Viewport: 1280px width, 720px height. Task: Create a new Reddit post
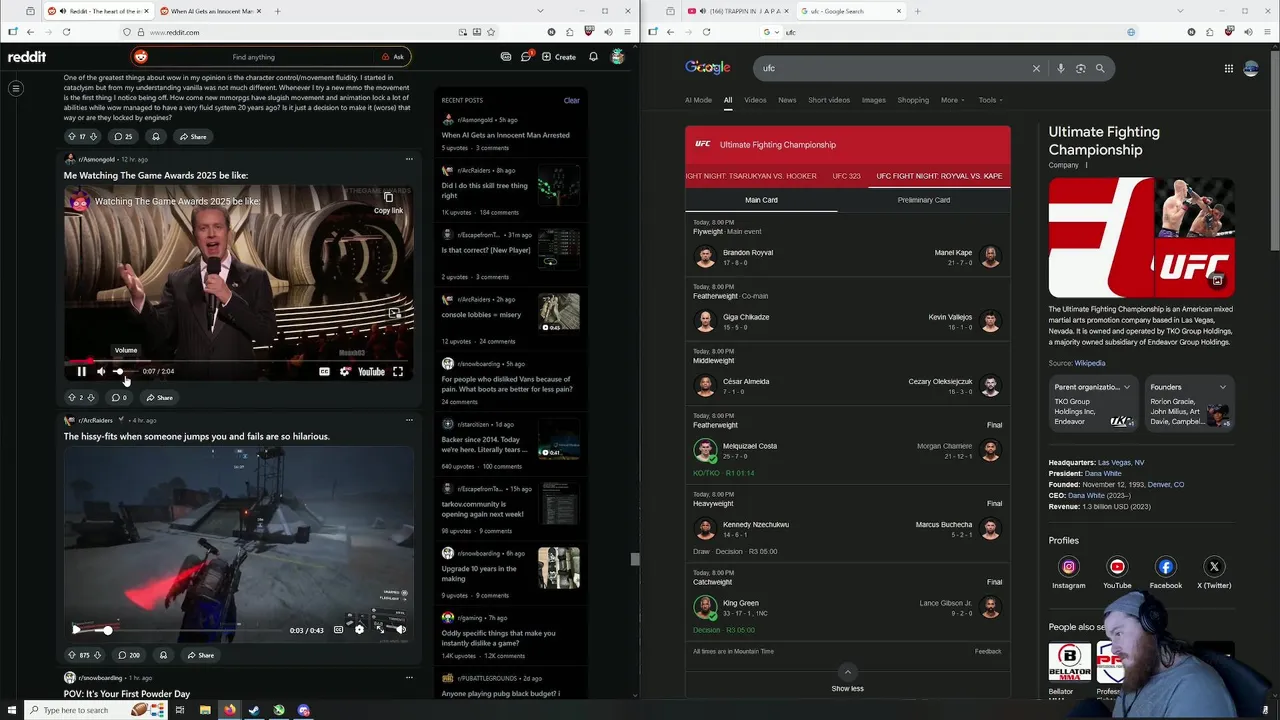click(x=559, y=57)
